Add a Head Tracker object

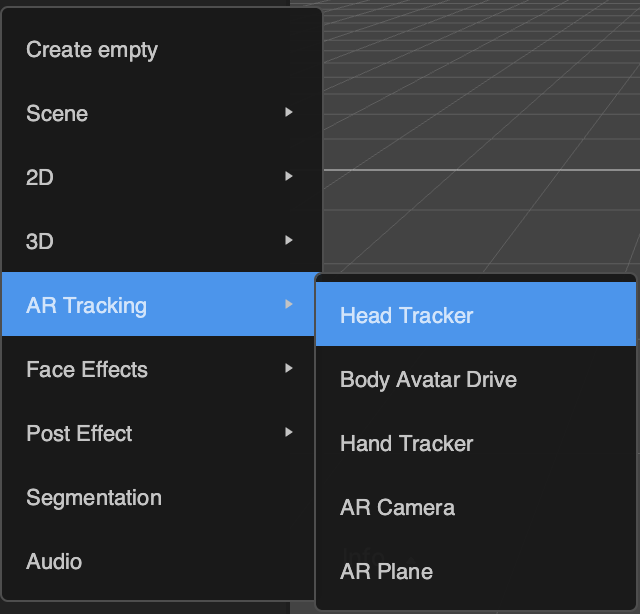tap(476, 314)
